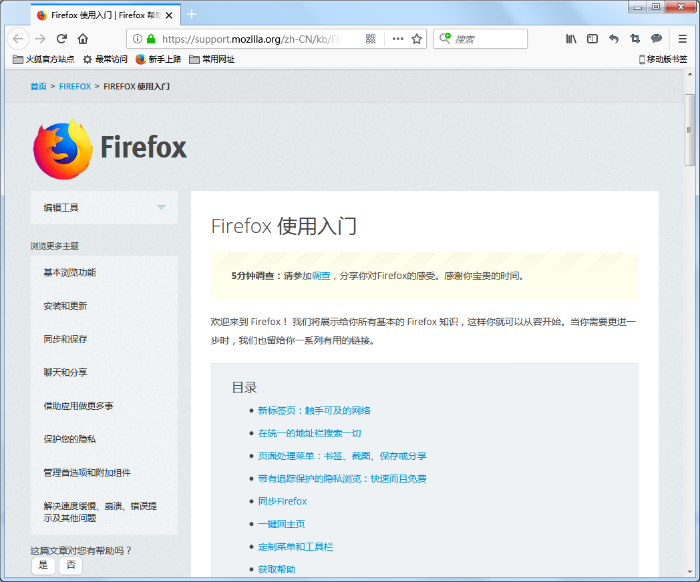Image resolution: width=700 pixels, height=582 pixels.
Task: Open 同步和保存 topic
Action: tap(65, 339)
